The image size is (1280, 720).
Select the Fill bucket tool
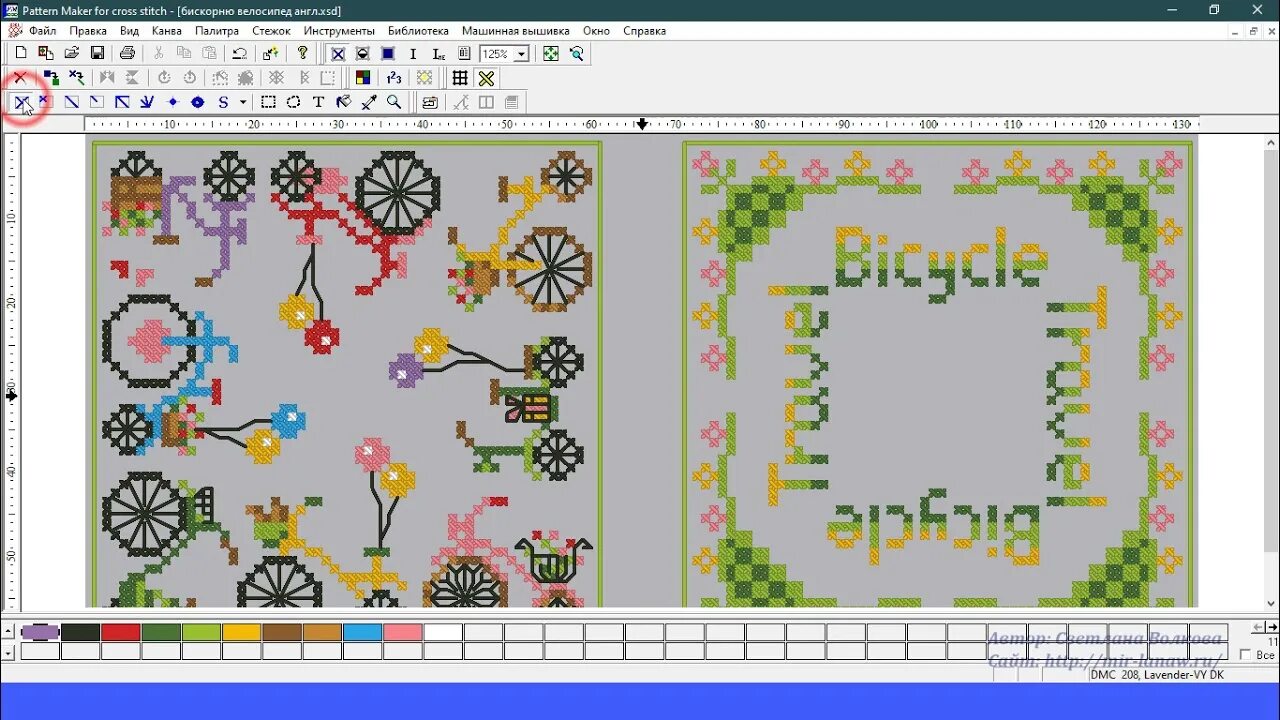[344, 102]
